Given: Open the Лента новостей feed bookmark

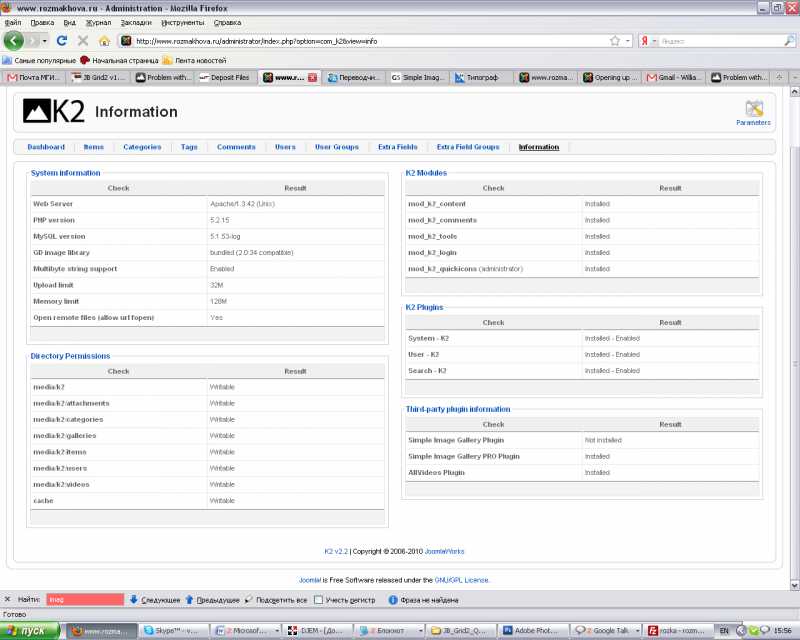Looking at the screenshot, I should point(194,60).
